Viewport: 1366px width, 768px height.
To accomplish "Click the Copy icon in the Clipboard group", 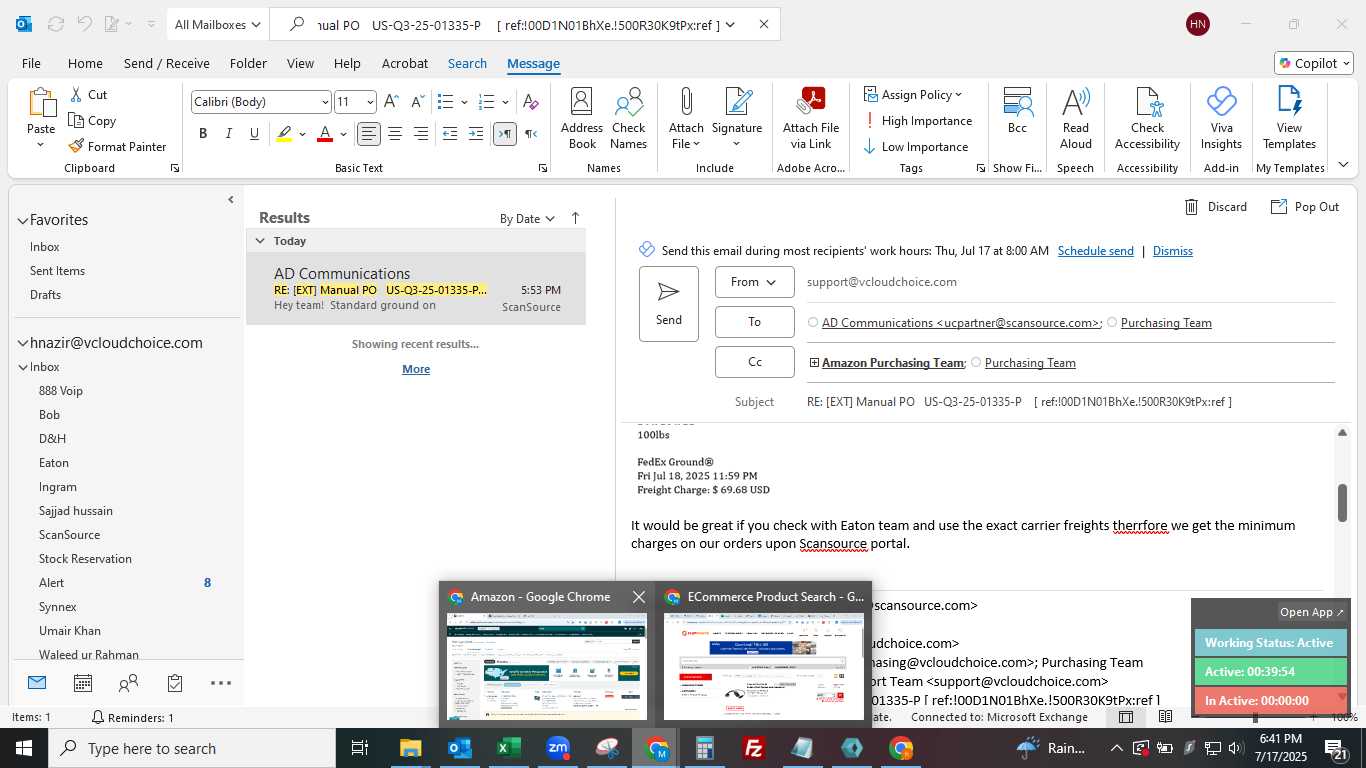I will [x=77, y=120].
